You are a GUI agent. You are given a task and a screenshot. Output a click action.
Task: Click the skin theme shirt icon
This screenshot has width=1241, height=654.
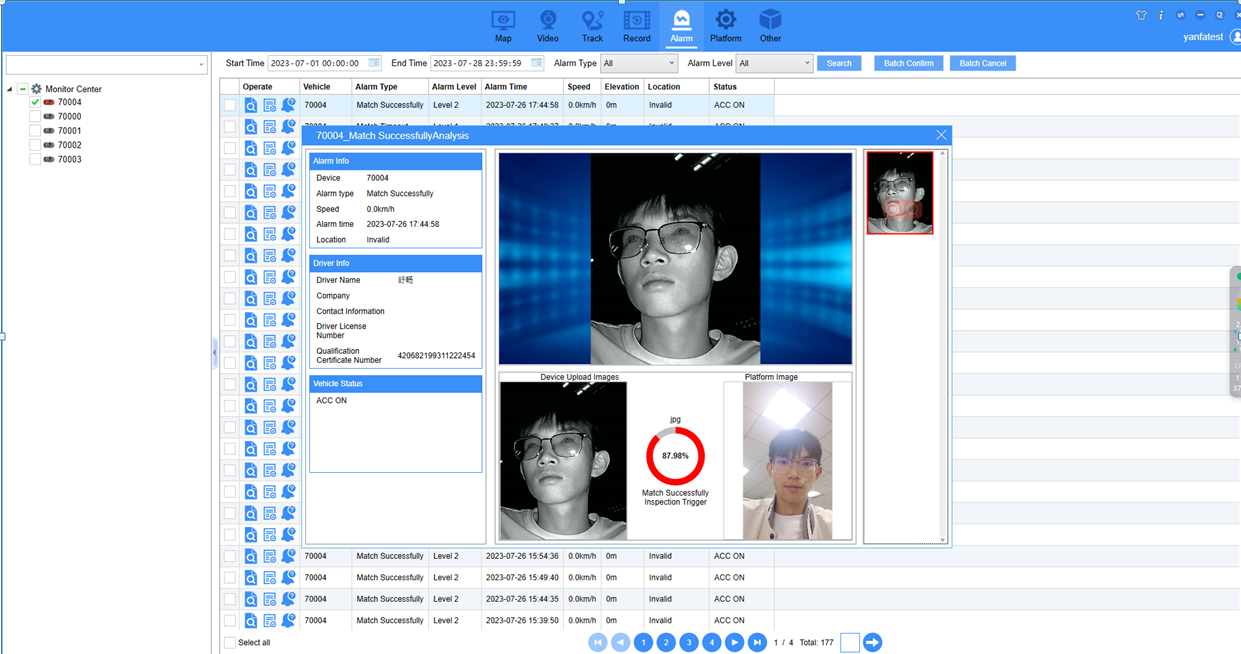[1141, 15]
